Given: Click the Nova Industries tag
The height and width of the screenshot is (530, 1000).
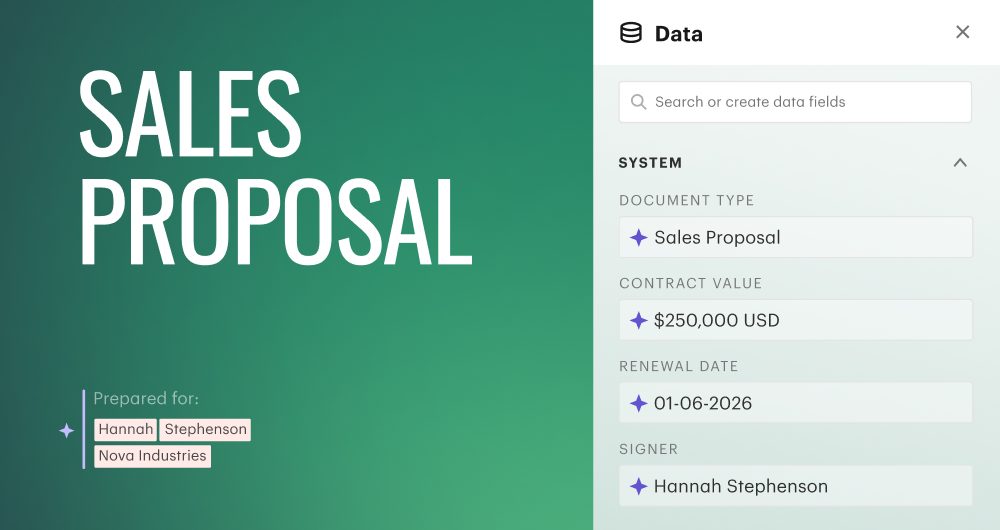Looking at the screenshot, I should click(152, 456).
